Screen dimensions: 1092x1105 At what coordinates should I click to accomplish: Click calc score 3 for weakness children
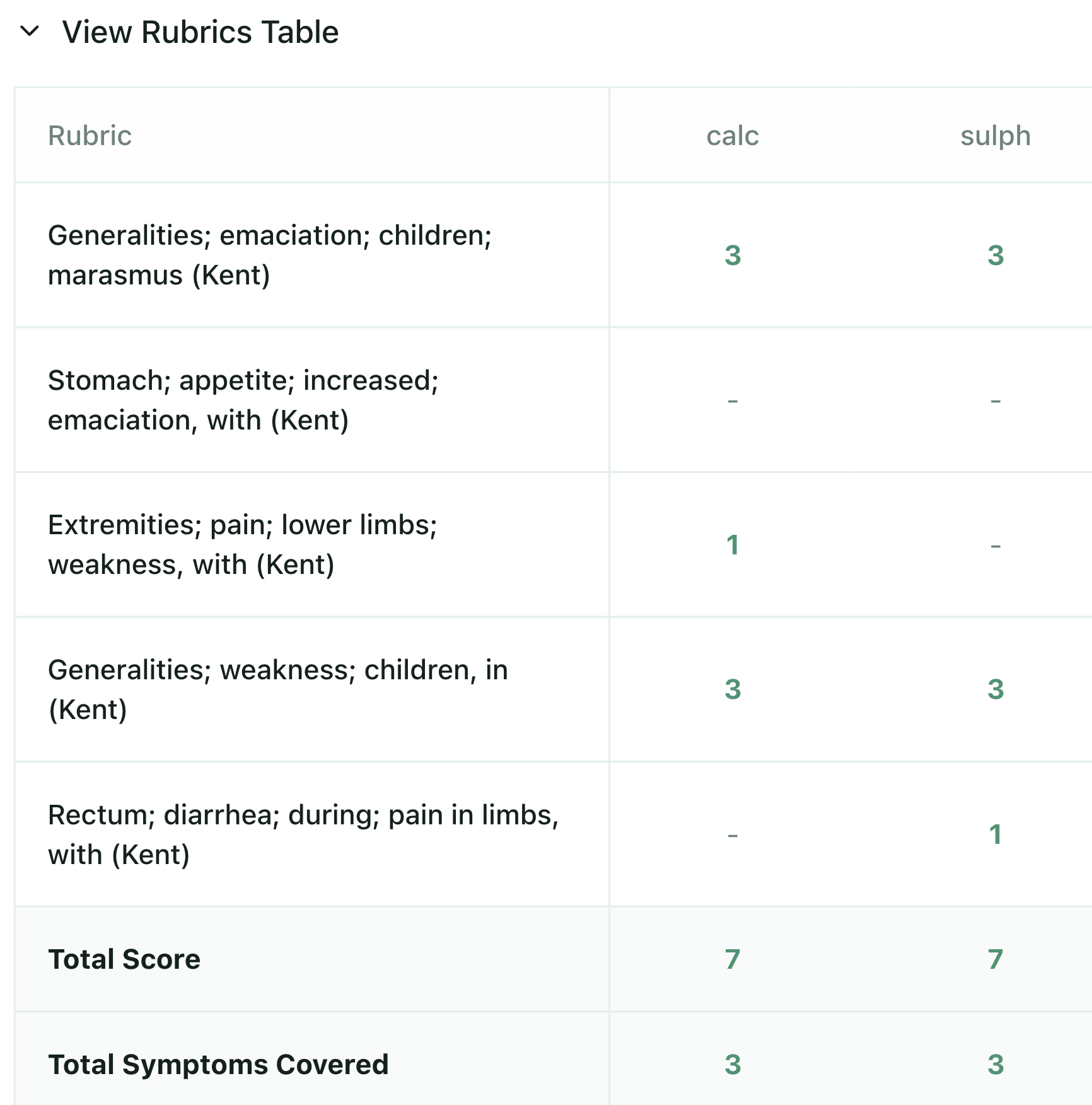click(732, 689)
